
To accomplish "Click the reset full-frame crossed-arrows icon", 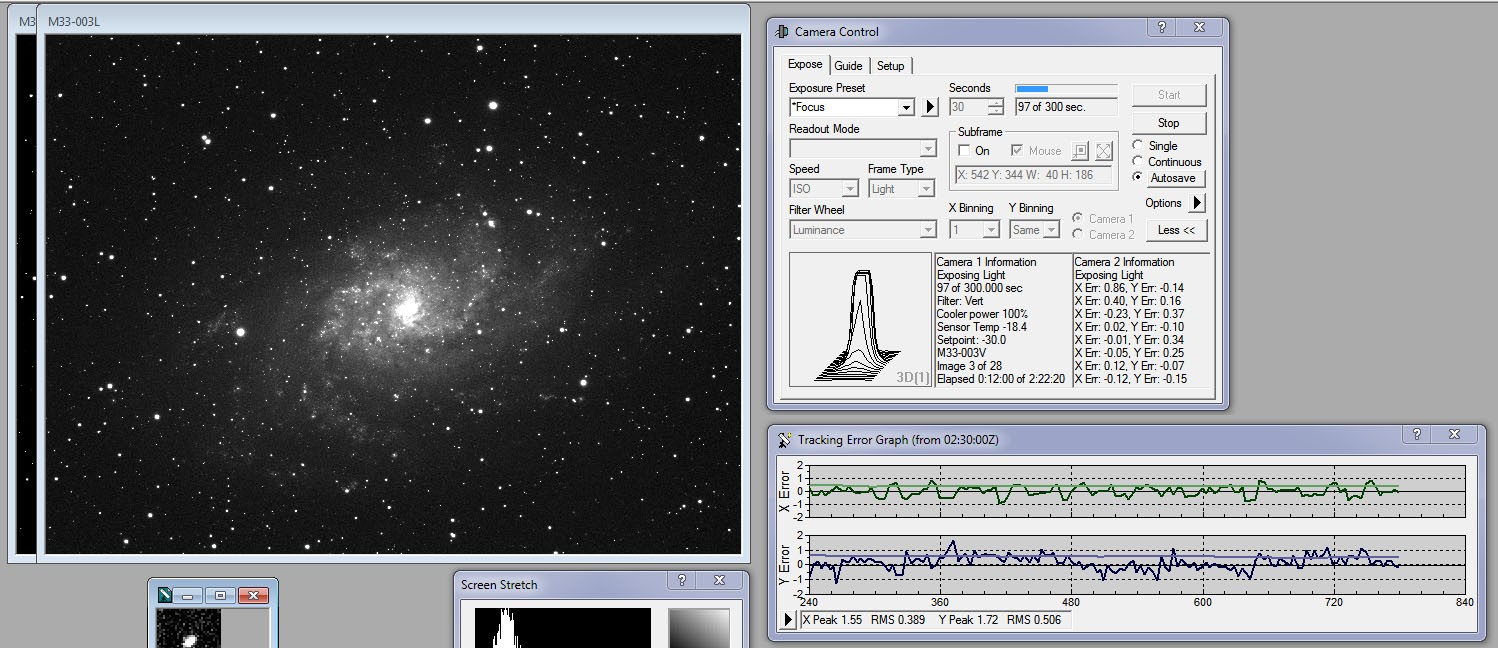I will tap(1106, 150).
